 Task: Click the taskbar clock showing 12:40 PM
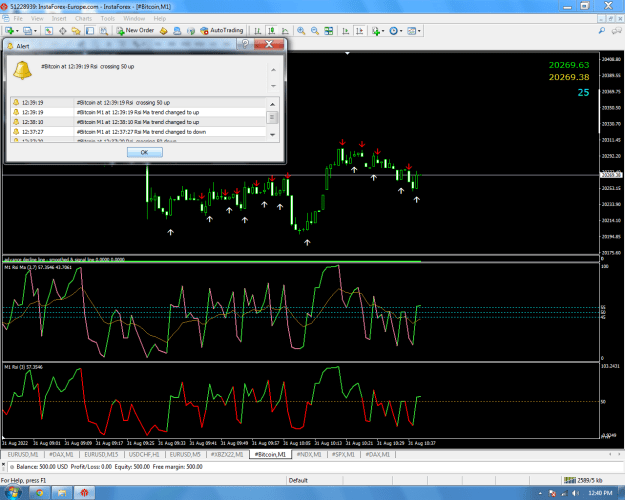coord(600,493)
